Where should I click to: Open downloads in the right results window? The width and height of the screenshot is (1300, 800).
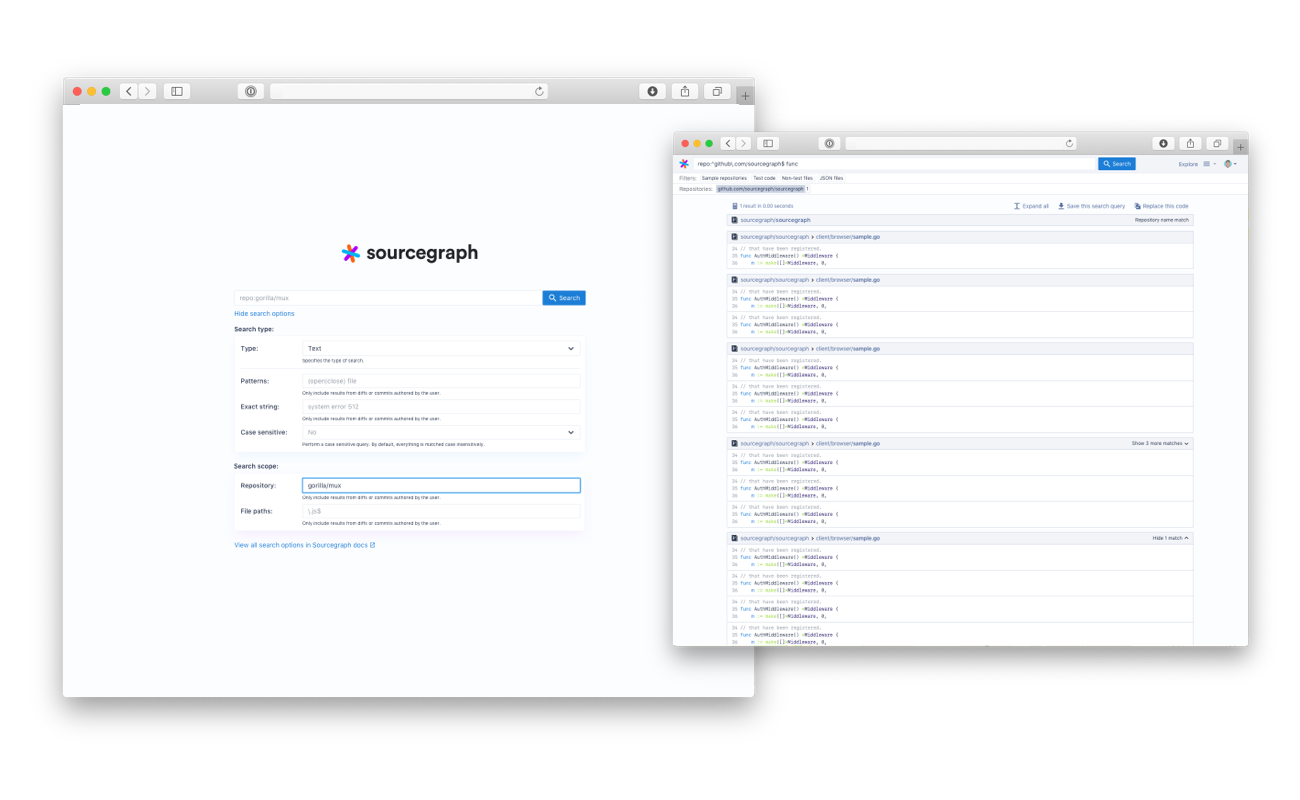click(1164, 144)
